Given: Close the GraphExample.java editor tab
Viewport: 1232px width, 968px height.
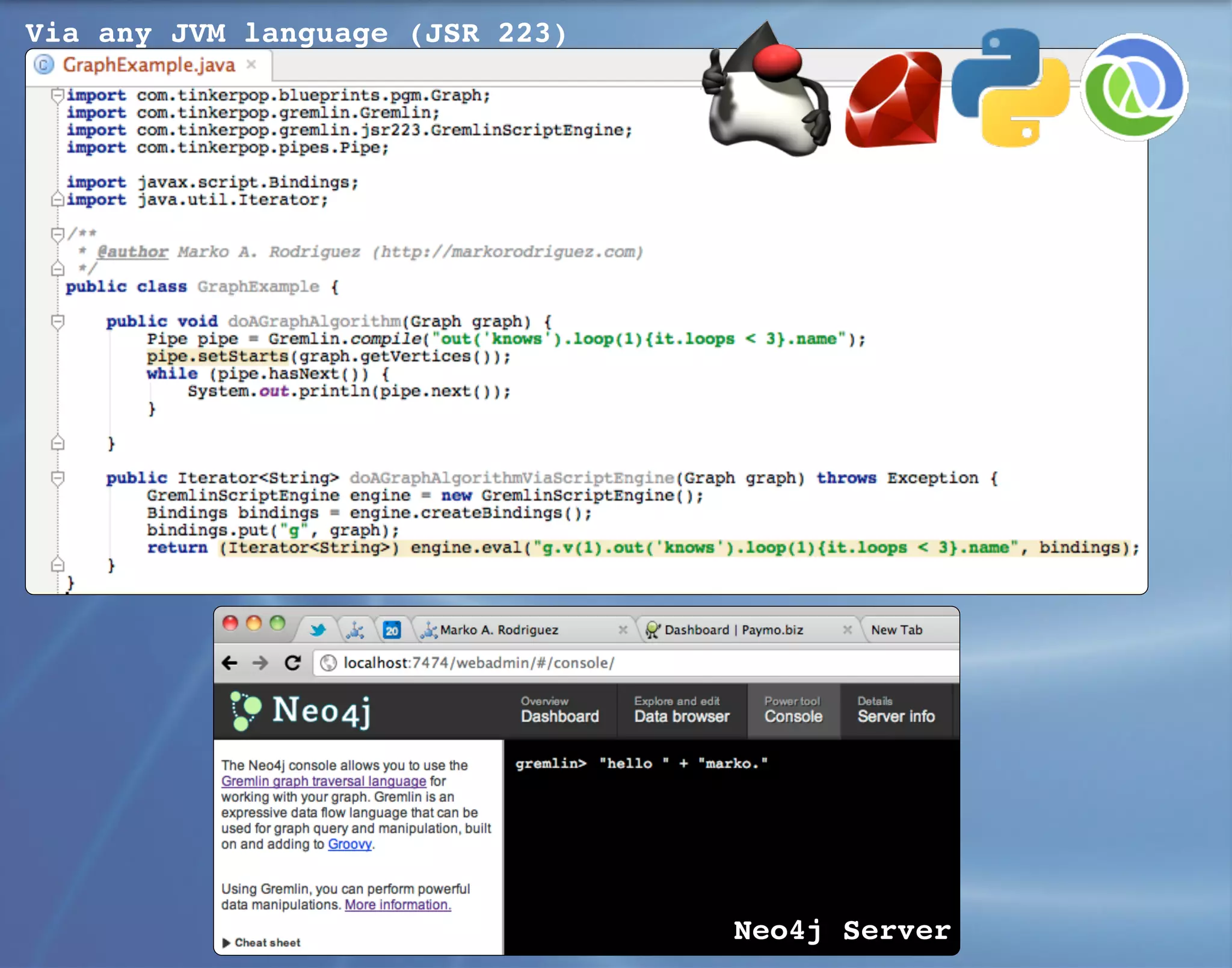Looking at the screenshot, I should click(251, 64).
